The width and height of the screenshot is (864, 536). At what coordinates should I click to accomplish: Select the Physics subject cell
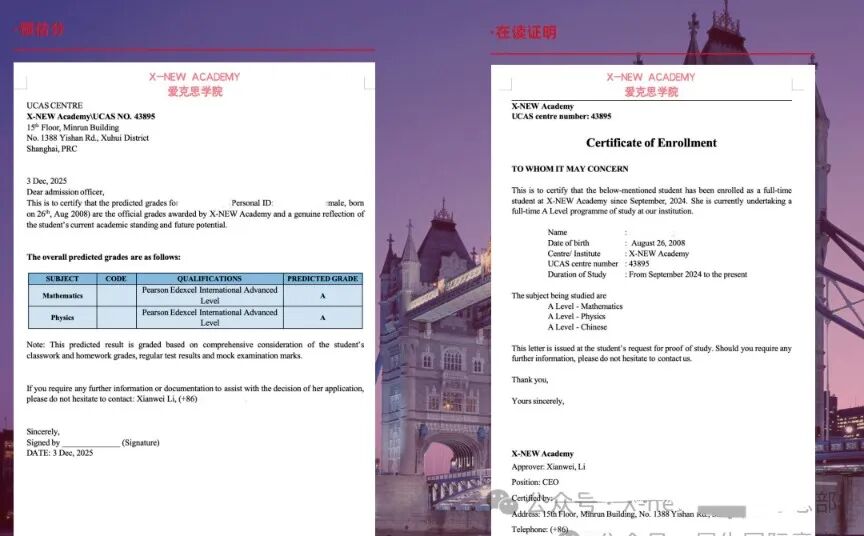click(x=62, y=318)
